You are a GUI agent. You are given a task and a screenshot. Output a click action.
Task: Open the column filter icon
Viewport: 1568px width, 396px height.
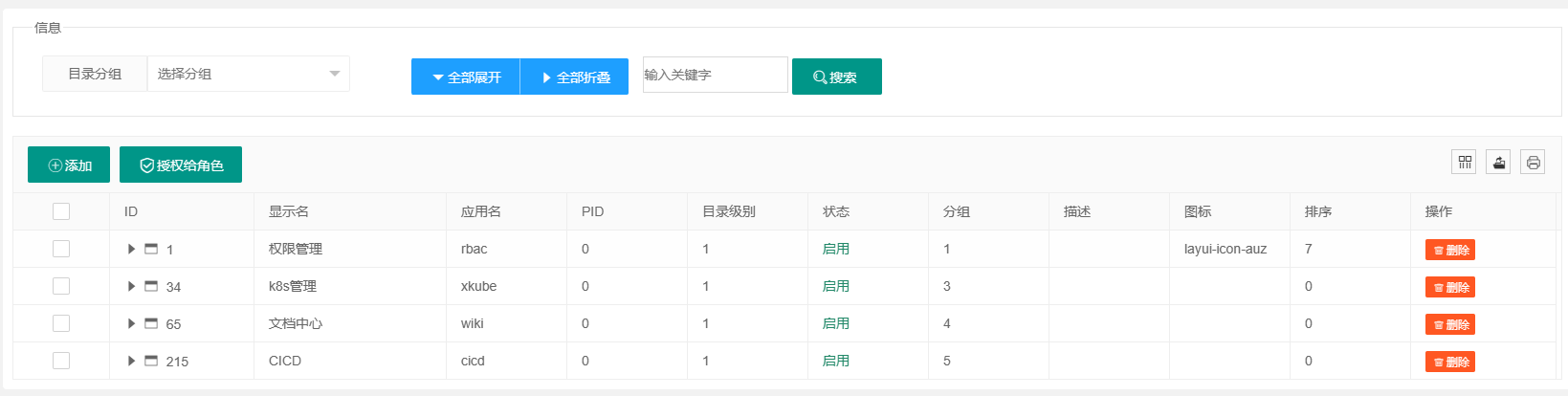(1464, 163)
